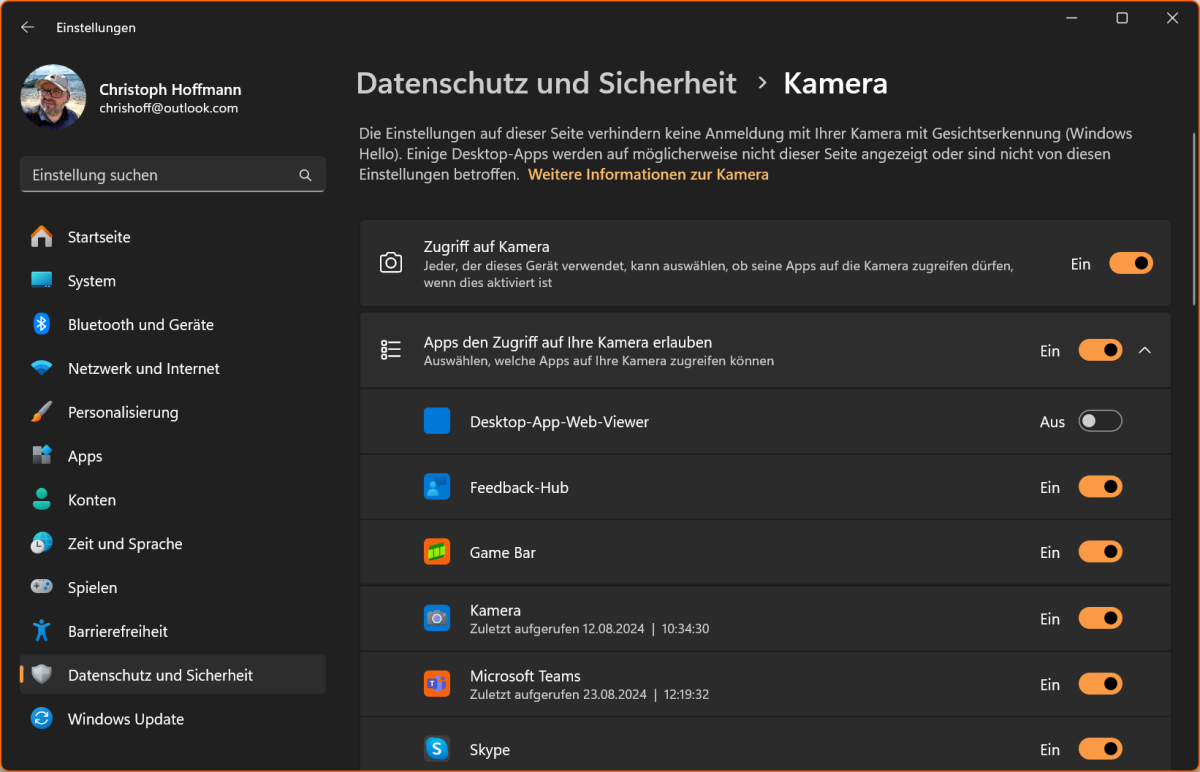Toggle Feedback-Hub camera permission off
The width and height of the screenshot is (1200, 772).
pyautogui.click(x=1100, y=486)
